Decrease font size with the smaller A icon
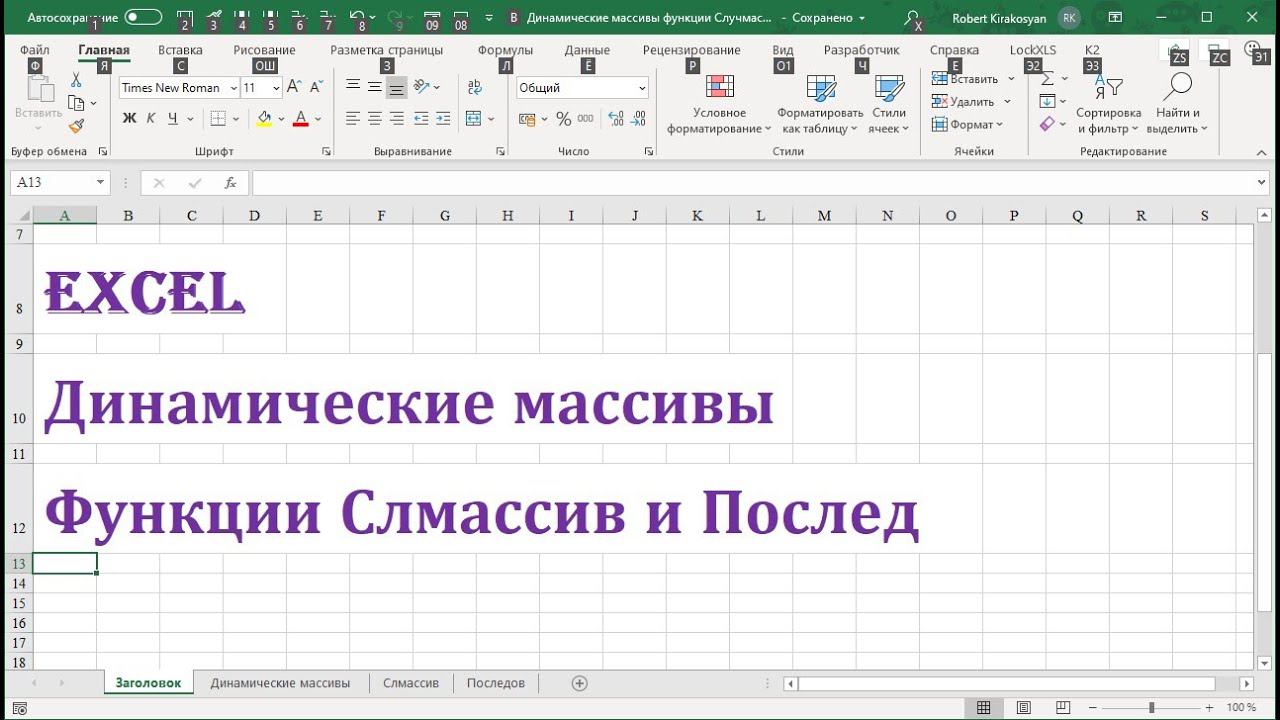Image resolution: width=1280 pixels, height=720 pixels. pyautogui.click(x=316, y=87)
